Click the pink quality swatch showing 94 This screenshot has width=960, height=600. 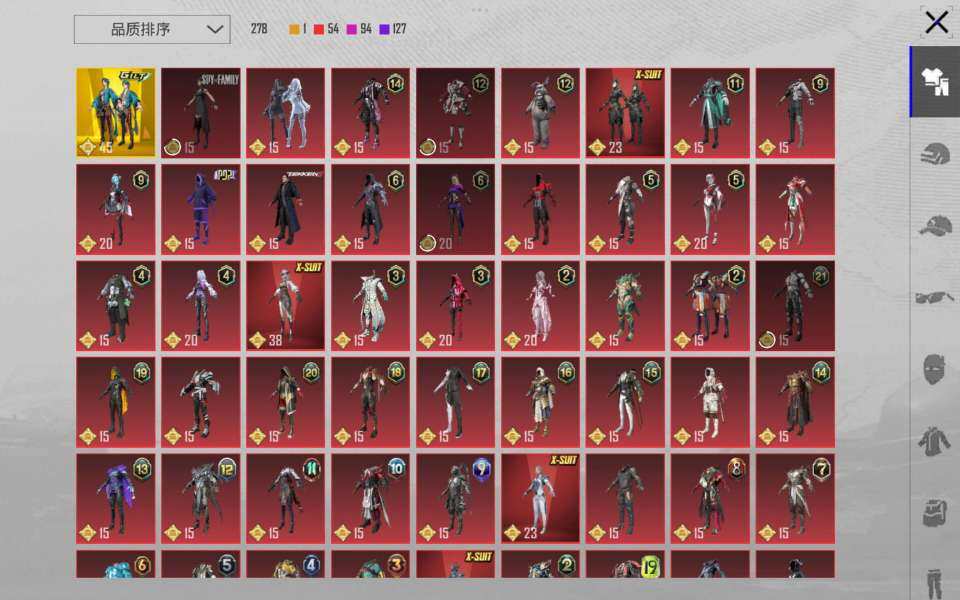pyautogui.click(x=352, y=29)
